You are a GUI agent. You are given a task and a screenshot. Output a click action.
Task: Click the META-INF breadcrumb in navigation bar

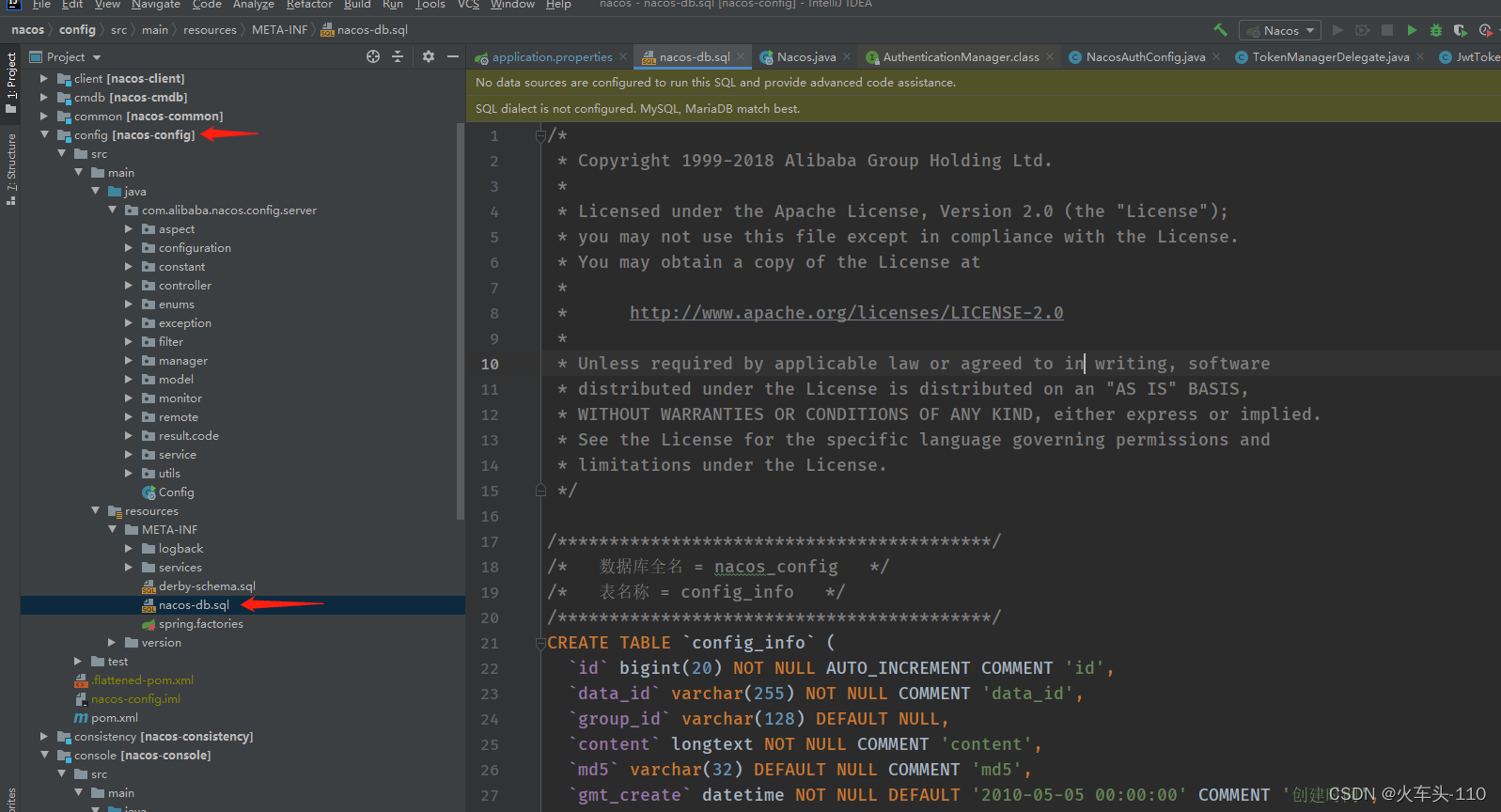[x=279, y=30]
